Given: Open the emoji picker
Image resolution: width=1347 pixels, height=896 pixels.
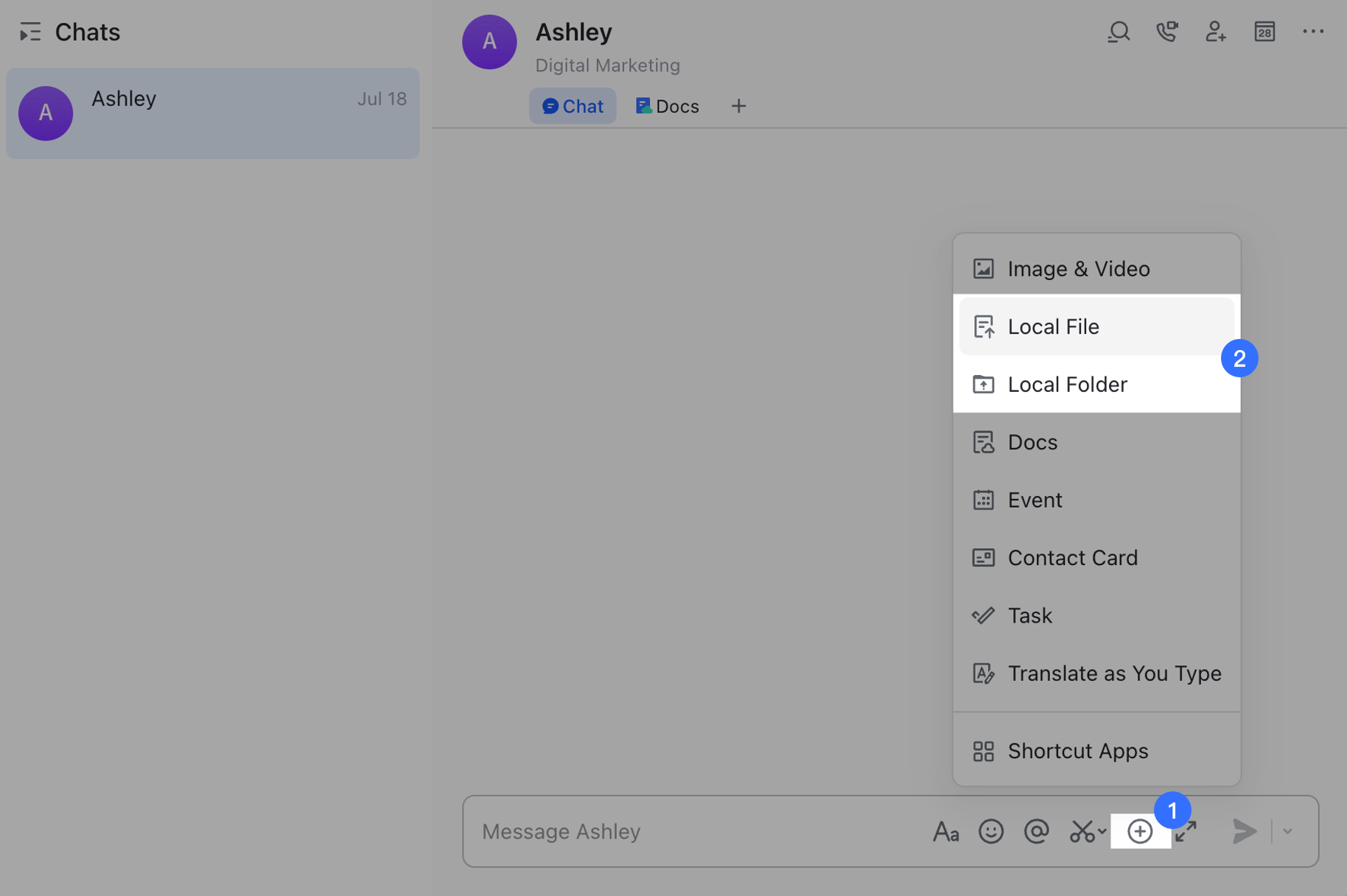Looking at the screenshot, I should 991,831.
